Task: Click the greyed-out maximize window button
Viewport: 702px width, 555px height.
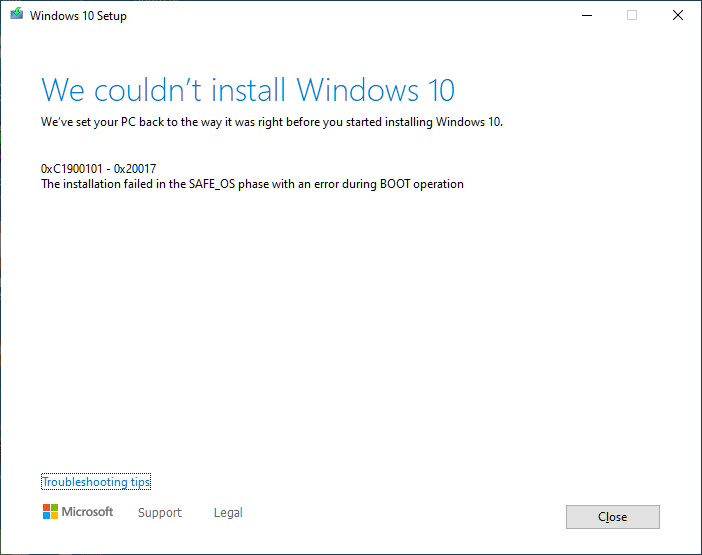Action: click(x=632, y=15)
